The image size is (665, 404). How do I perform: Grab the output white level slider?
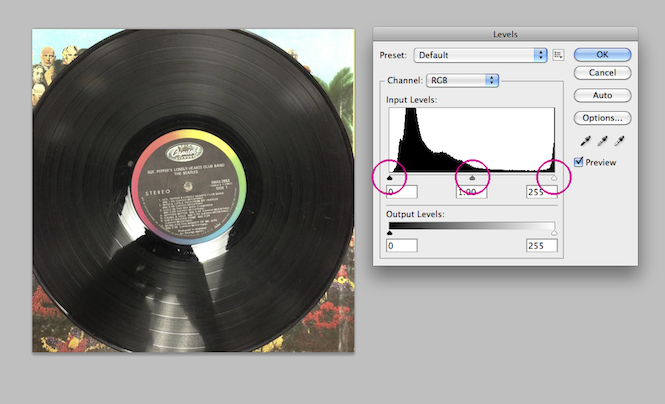coord(554,233)
